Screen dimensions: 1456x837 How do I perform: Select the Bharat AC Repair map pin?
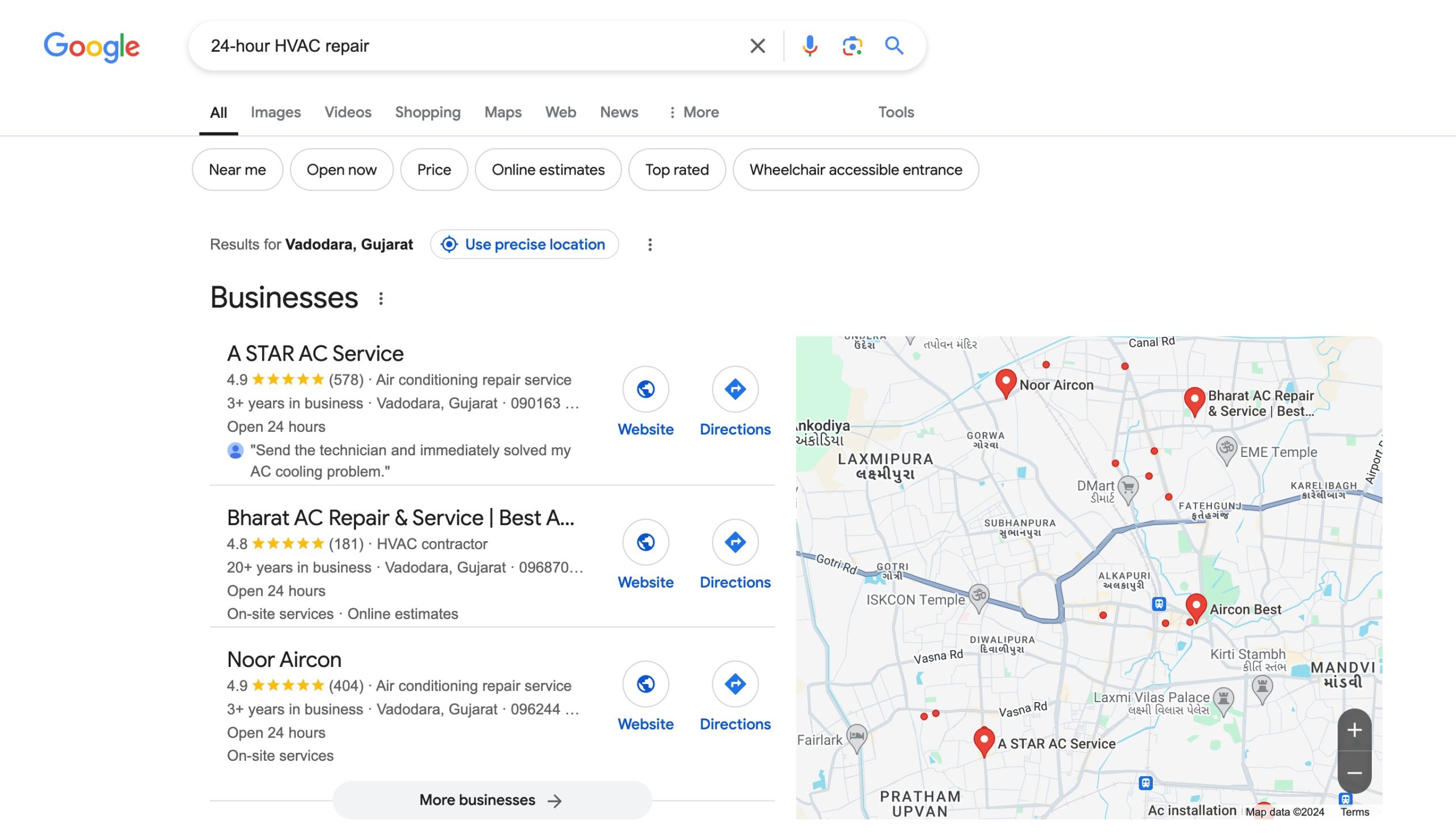[x=1194, y=401]
